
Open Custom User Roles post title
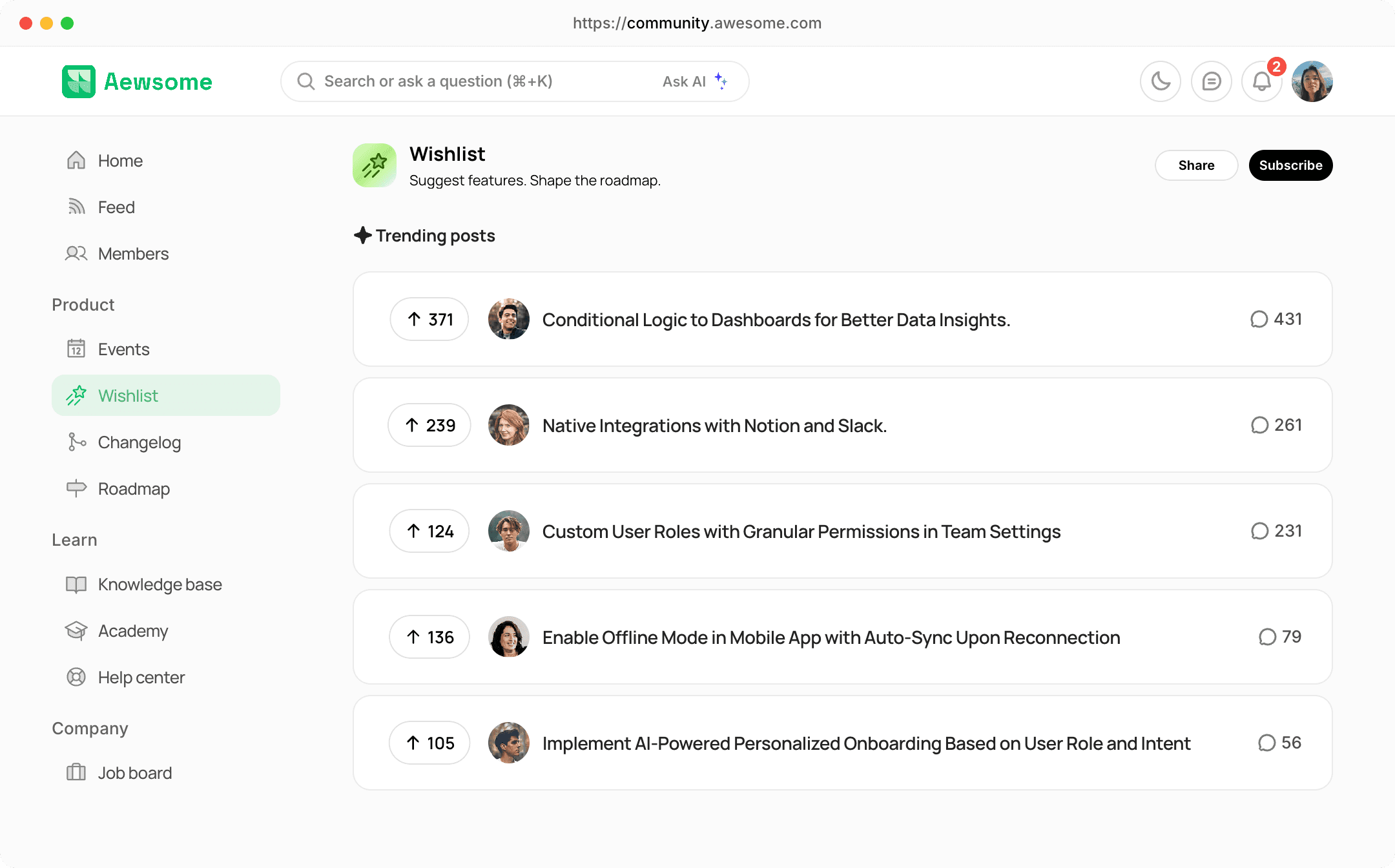801,532
